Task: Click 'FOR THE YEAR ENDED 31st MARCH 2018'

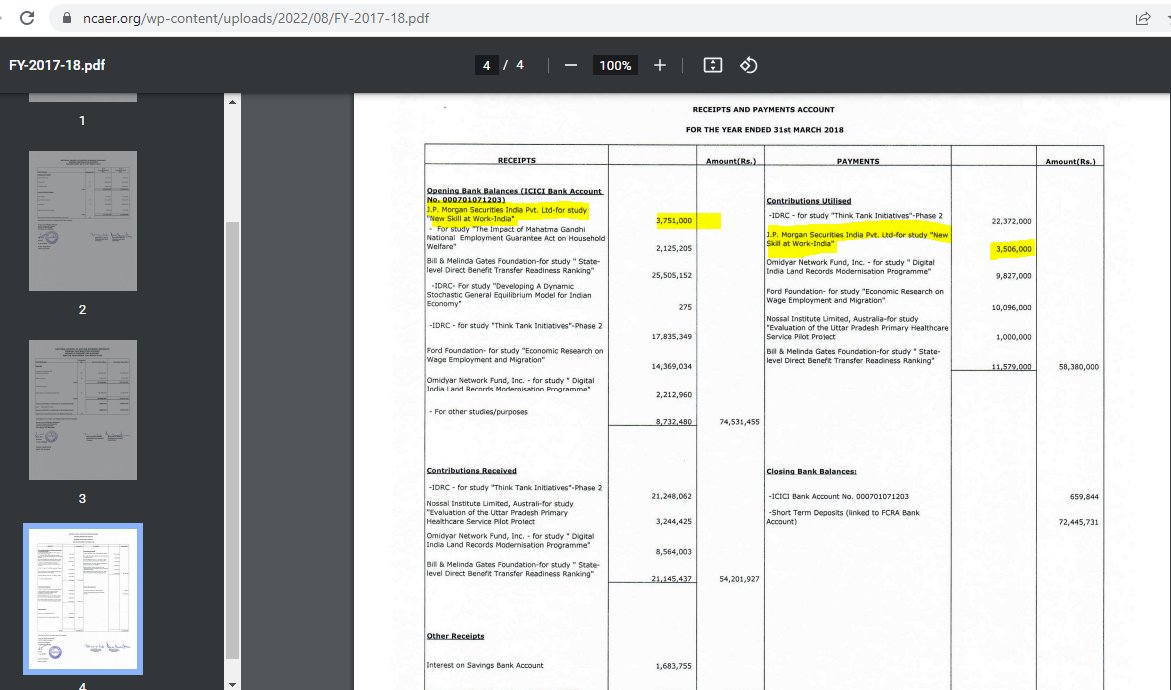Action: click(x=765, y=130)
